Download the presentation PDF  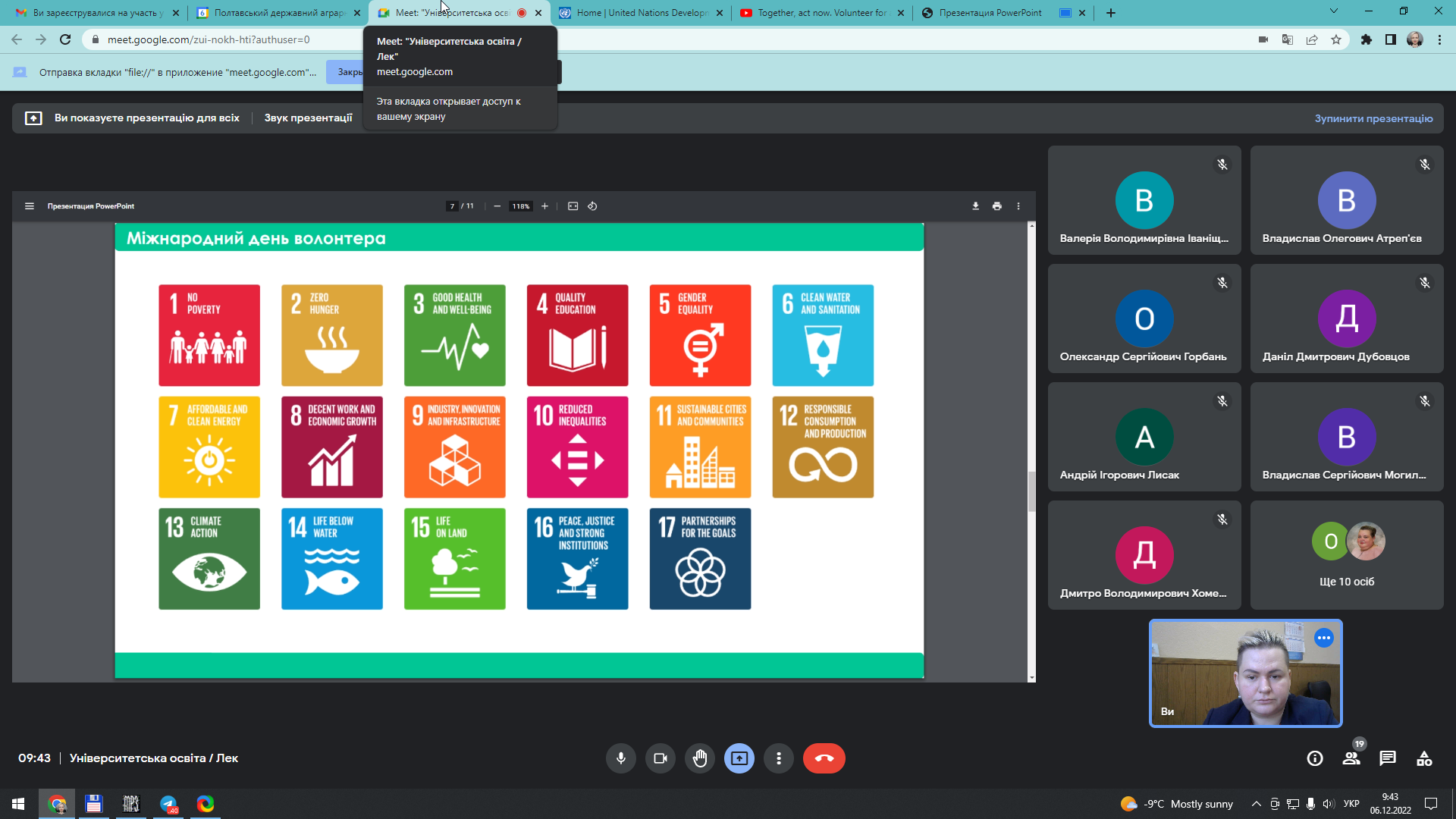click(x=976, y=206)
